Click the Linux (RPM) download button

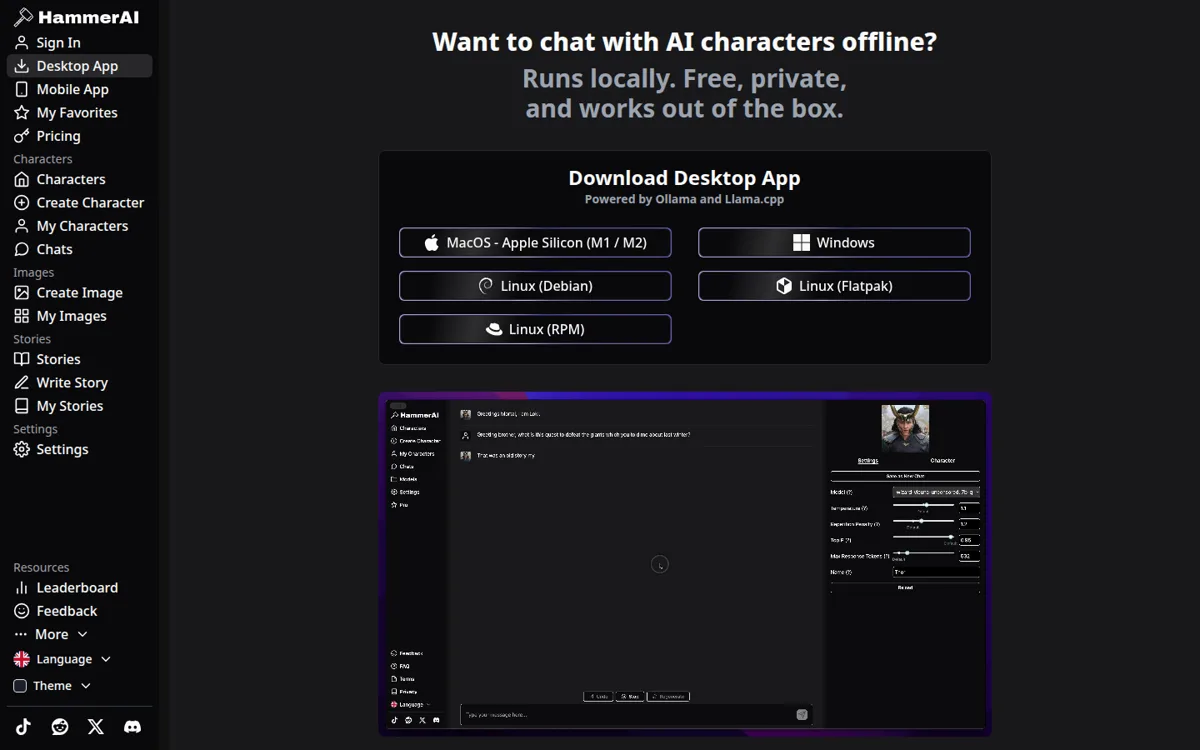point(535,329)
